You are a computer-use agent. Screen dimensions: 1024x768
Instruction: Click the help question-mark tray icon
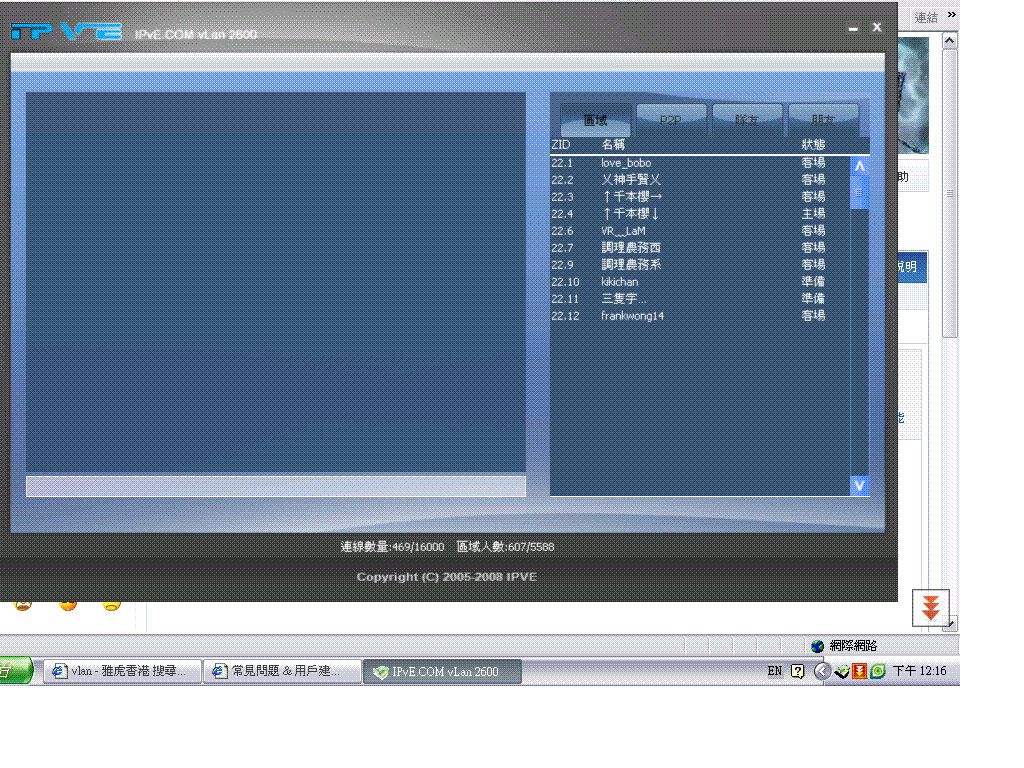[x=797, y=671]
